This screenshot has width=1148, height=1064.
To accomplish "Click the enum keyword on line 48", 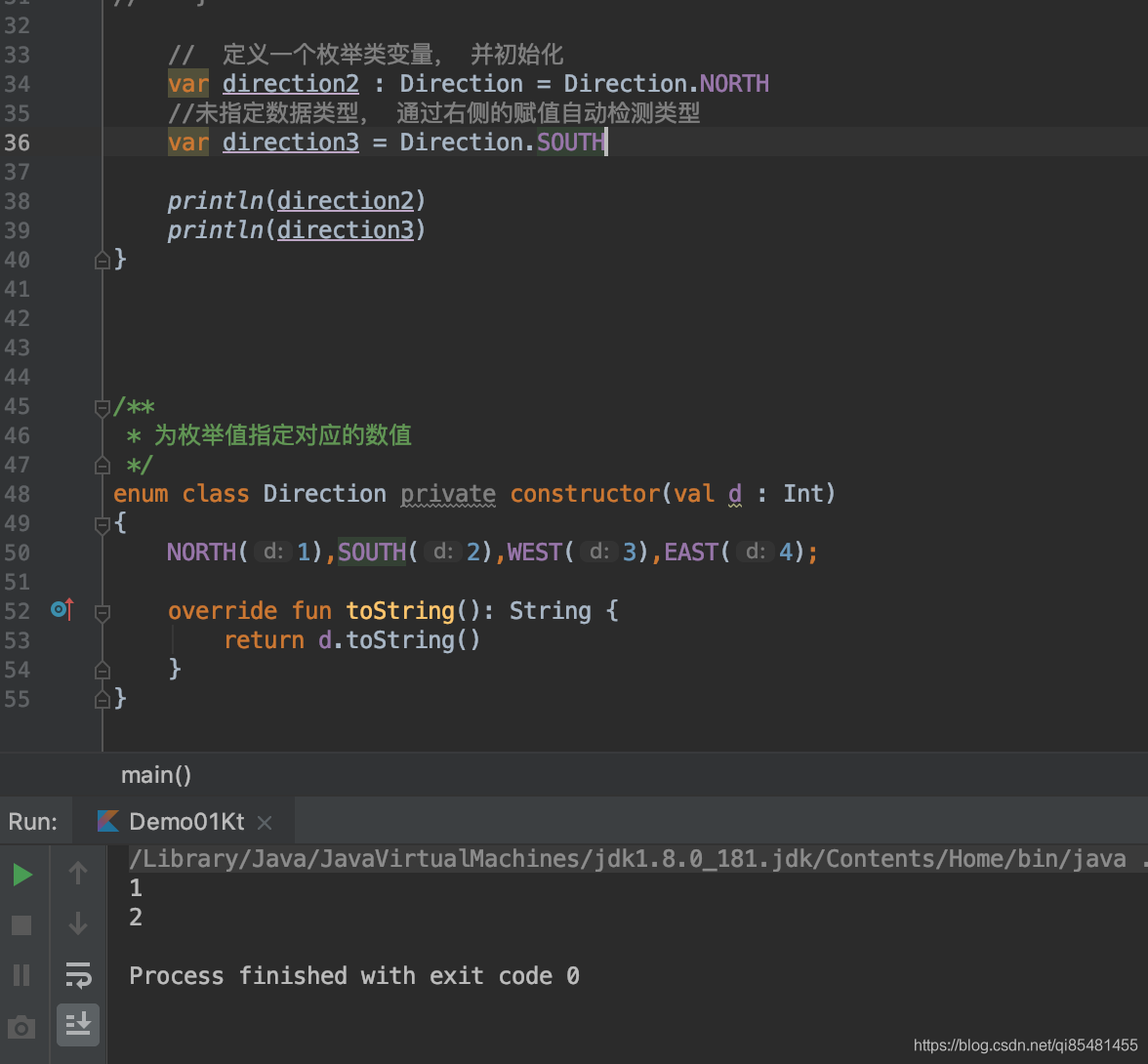I will (x=141, y=494).
